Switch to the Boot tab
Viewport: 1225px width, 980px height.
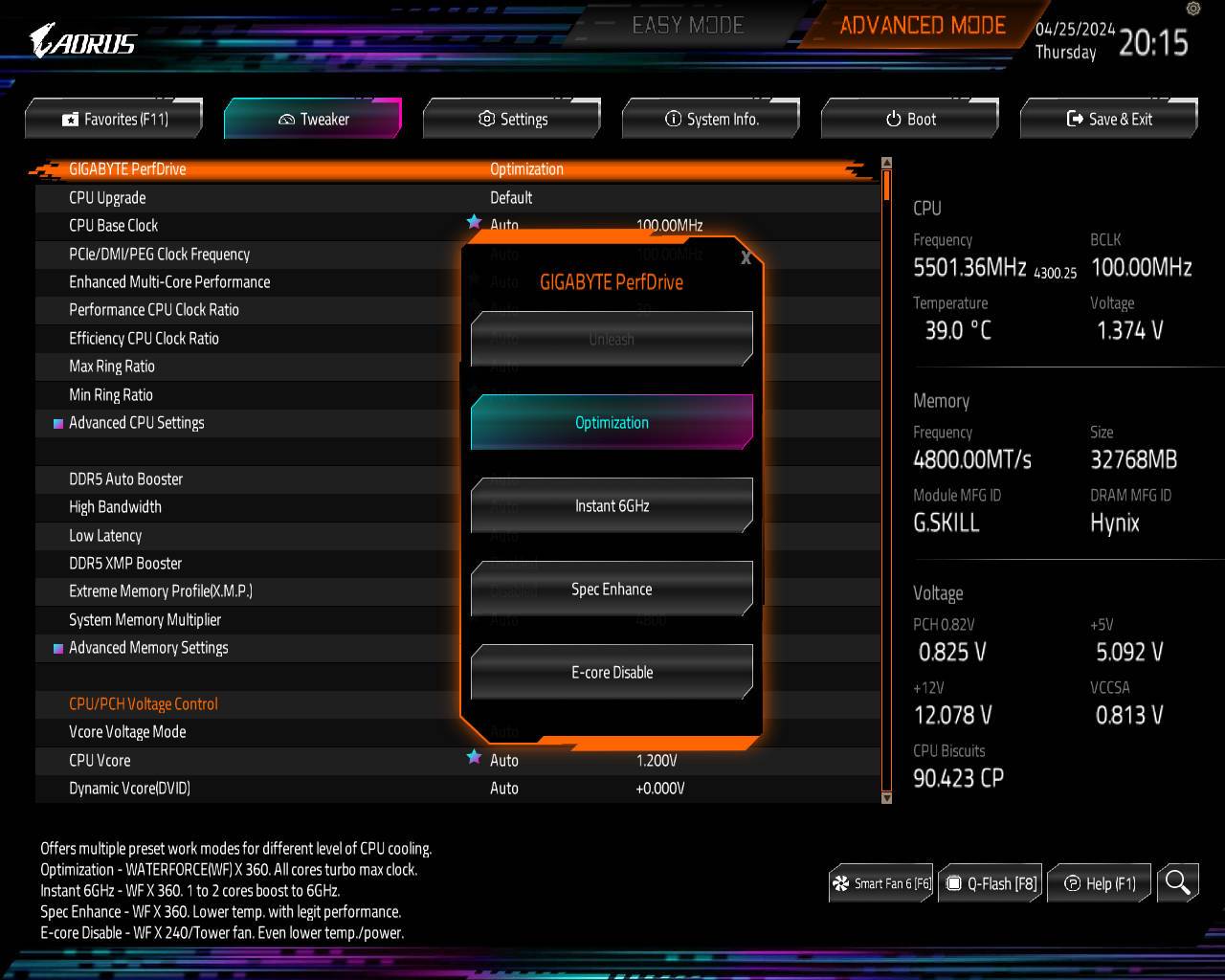[910, 119]
